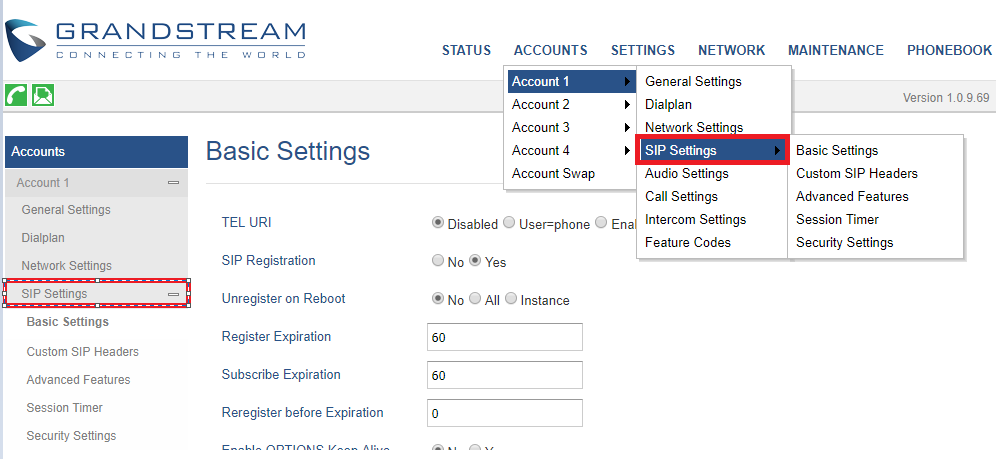Choose All for Unregister on Reboot
This screenshot has height=459, width=996.
(474, 299)
